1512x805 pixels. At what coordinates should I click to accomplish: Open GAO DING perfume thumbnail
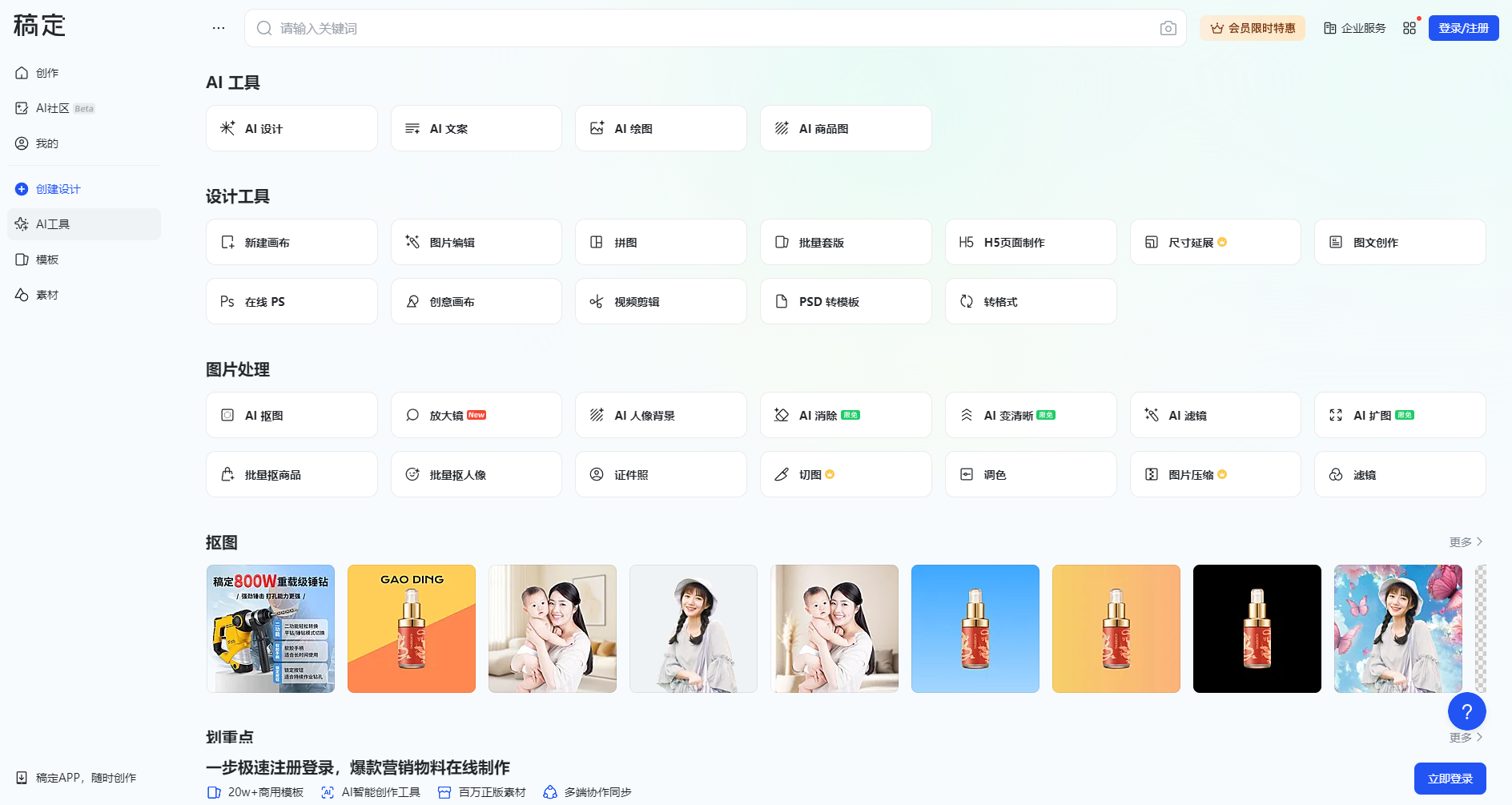(x=412, y=629)
